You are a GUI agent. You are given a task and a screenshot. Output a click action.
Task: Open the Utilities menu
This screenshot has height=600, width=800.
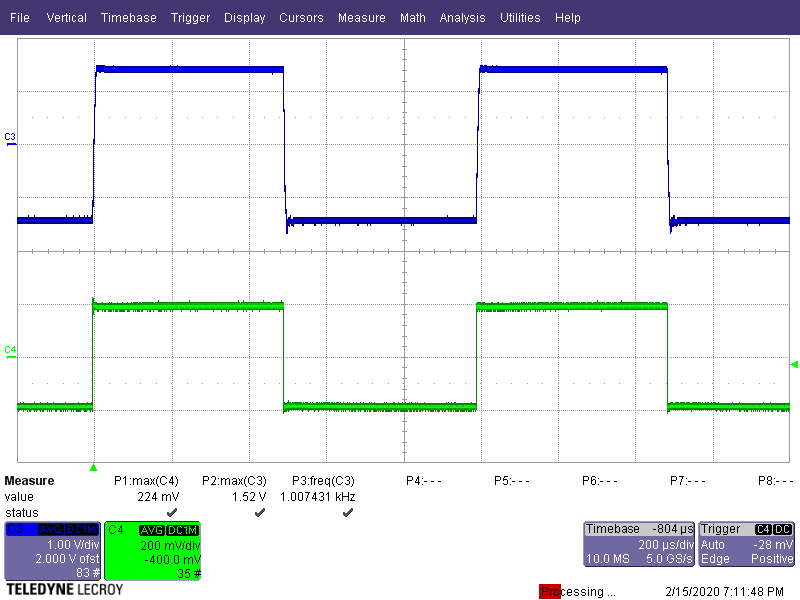[x=520, y=18]
